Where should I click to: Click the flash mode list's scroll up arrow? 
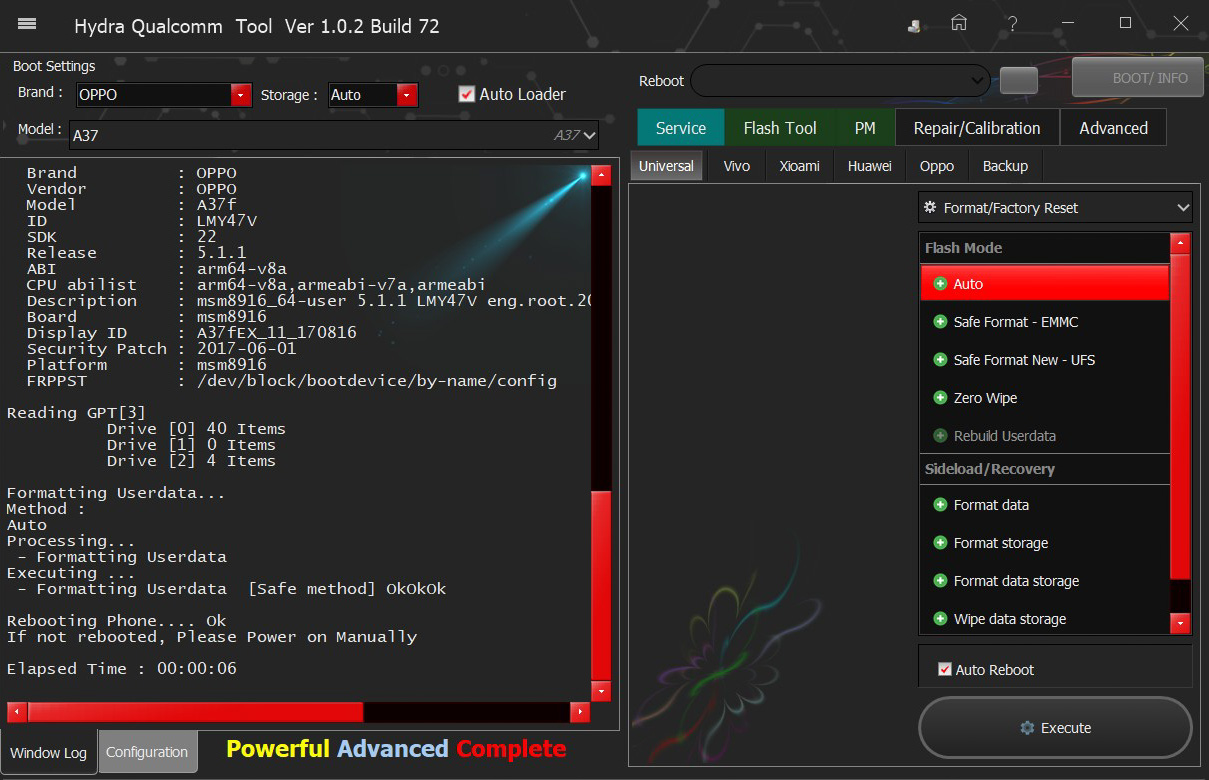point(1181,243)
